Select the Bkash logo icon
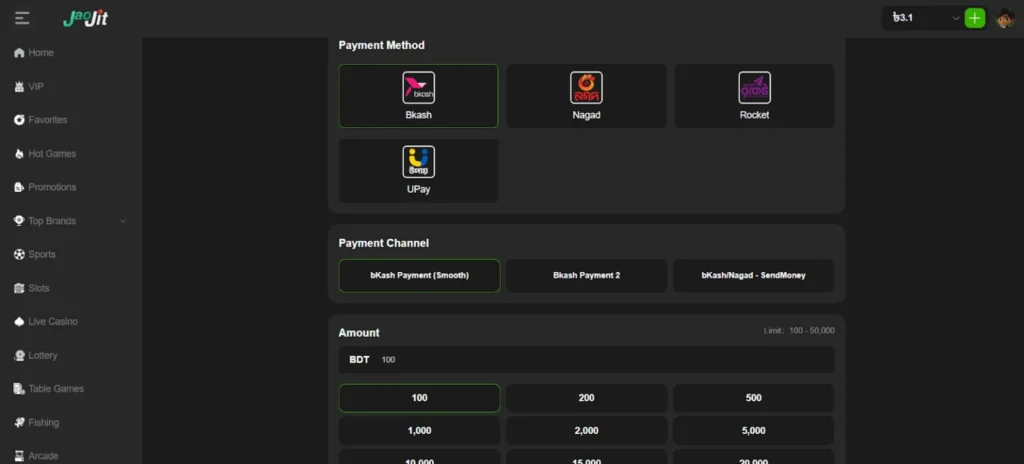 (x=419, y=88)
